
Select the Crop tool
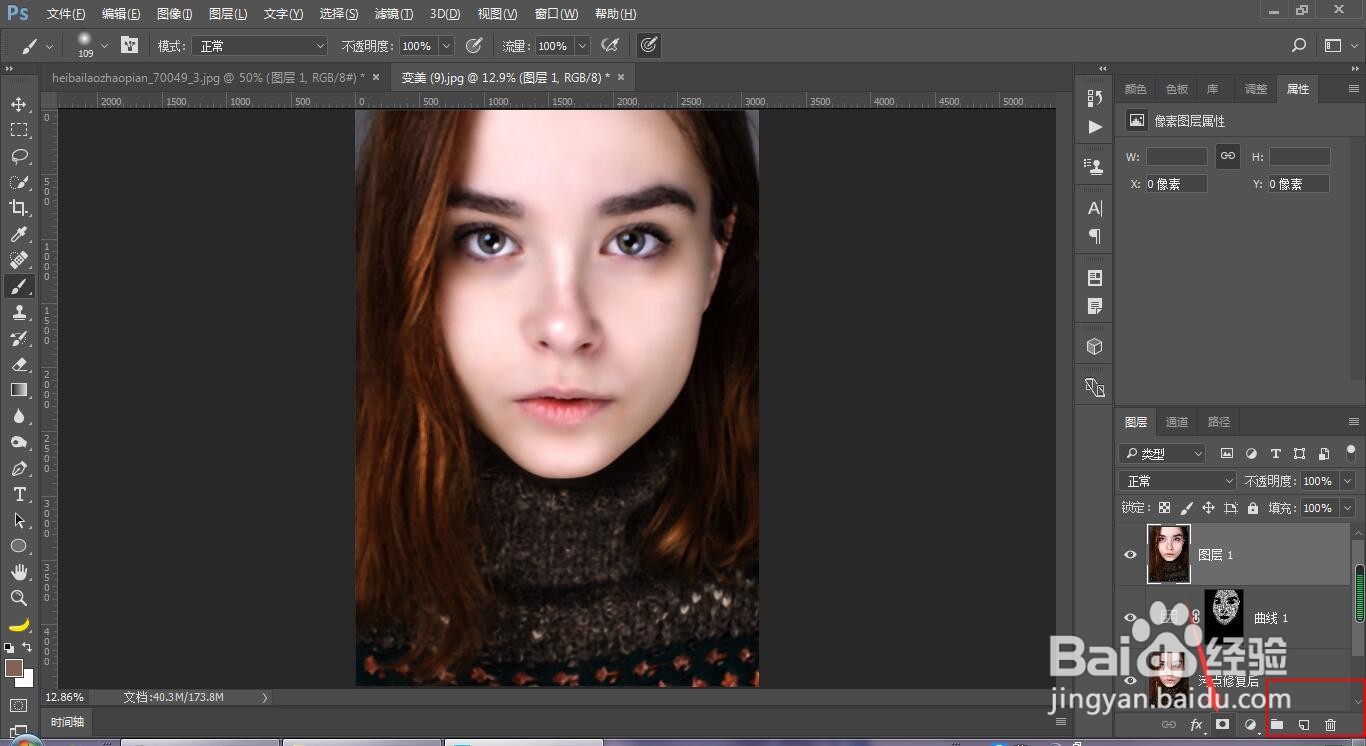tap(19, 208)
